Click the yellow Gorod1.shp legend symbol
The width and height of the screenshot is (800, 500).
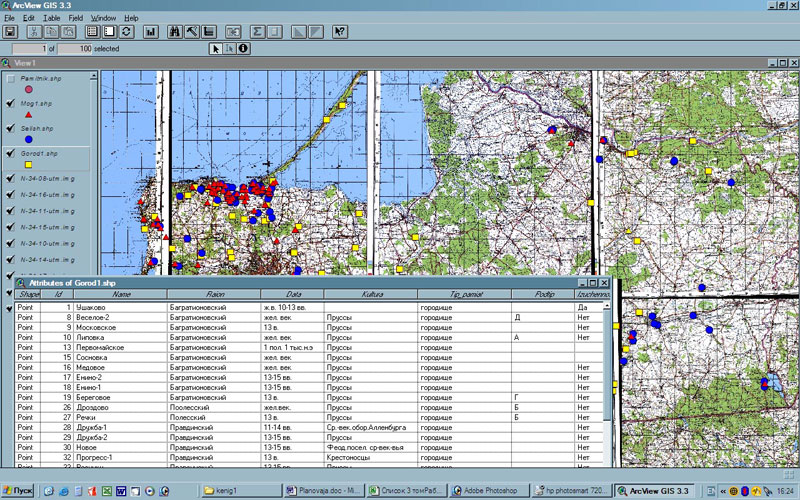click(27, 165)
